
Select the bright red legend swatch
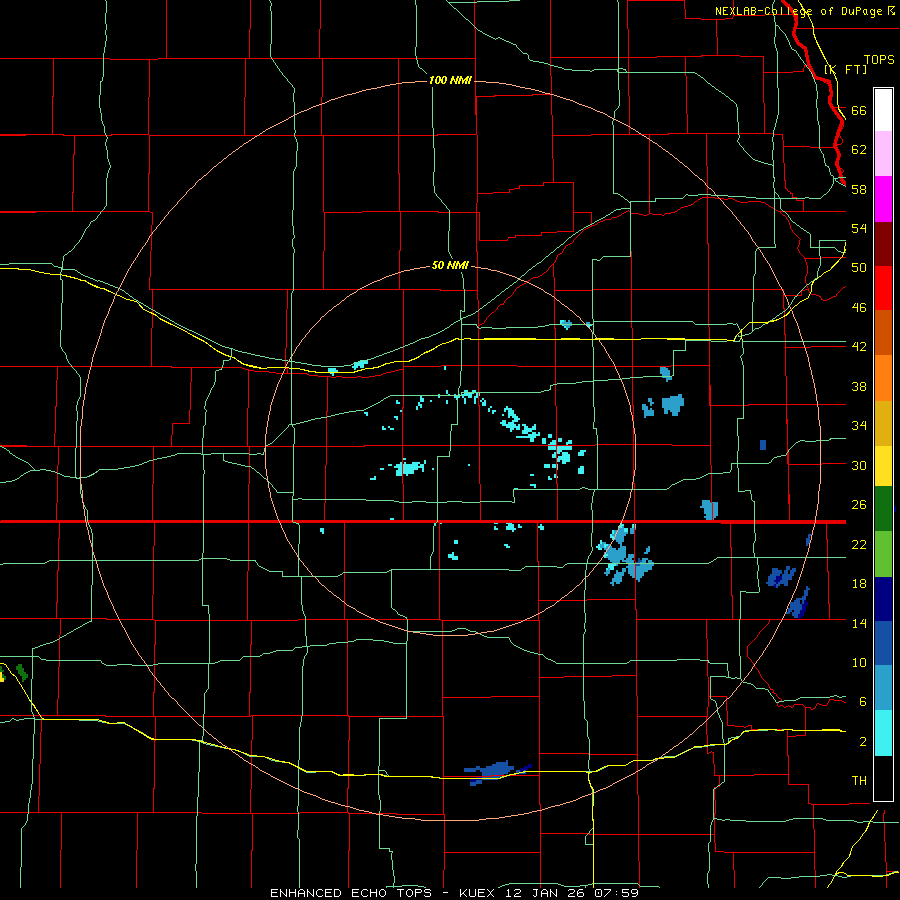coord(883,288)
